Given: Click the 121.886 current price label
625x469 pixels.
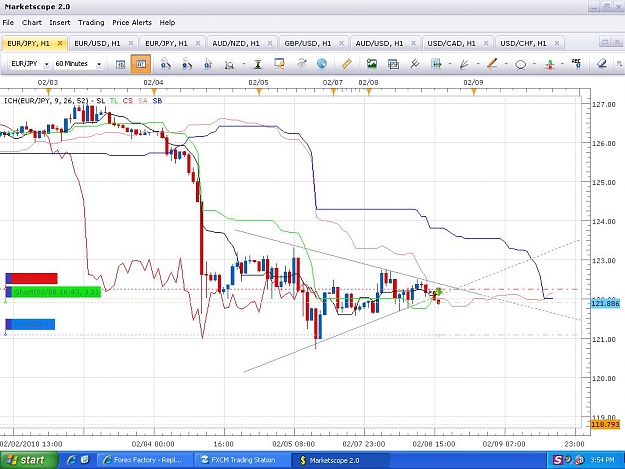Looking at the screenshot, I should tap(605, 304).
